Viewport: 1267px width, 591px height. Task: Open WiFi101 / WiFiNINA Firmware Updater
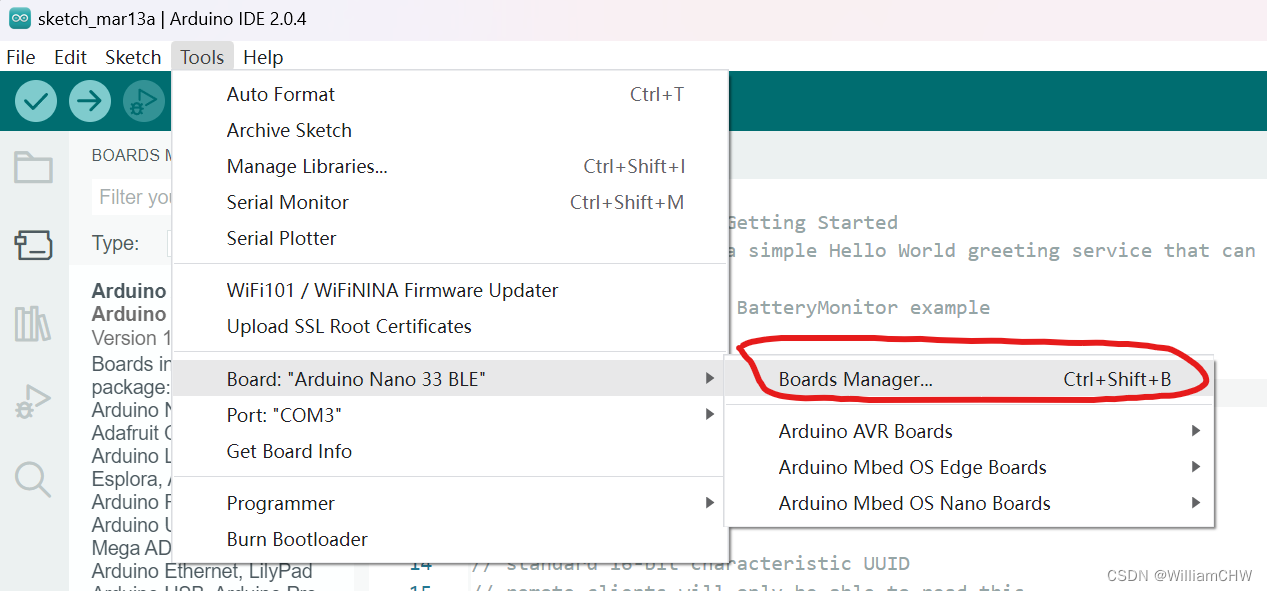[450, 290]
